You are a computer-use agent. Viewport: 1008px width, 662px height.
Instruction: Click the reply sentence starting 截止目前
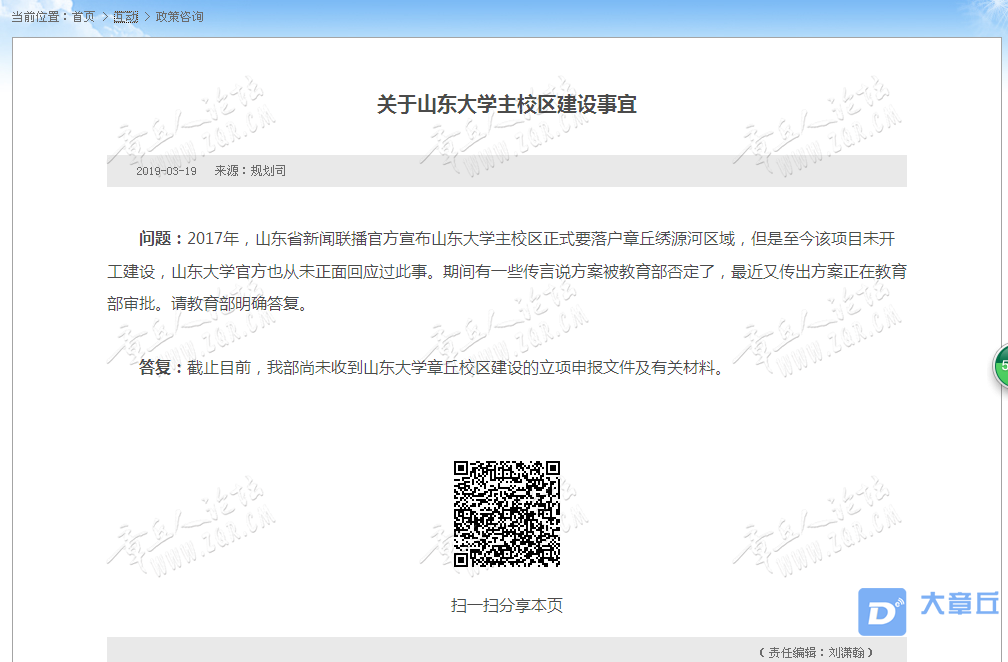click(458, 368)
